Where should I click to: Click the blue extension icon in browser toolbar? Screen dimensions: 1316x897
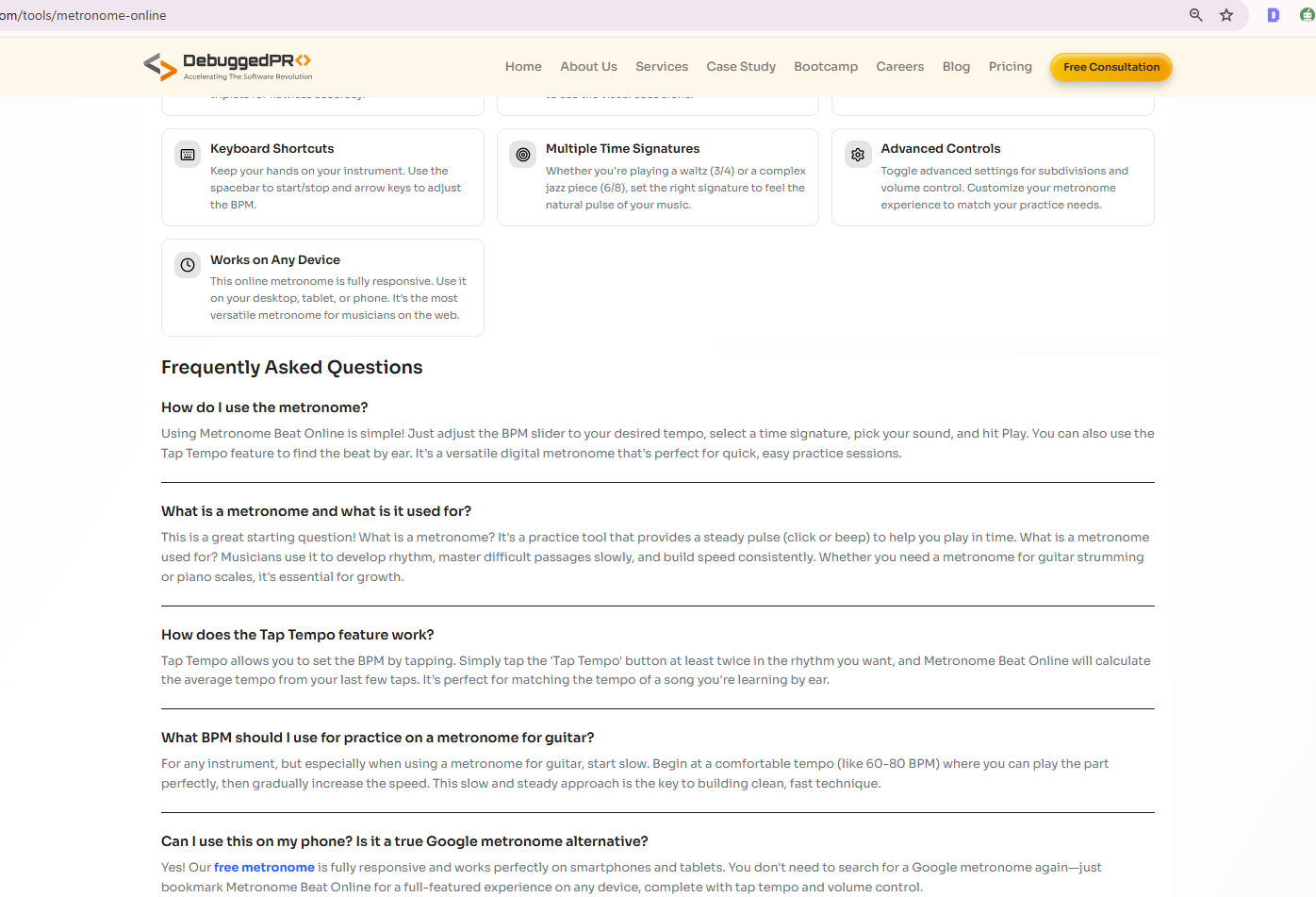tap(1274, 15)
